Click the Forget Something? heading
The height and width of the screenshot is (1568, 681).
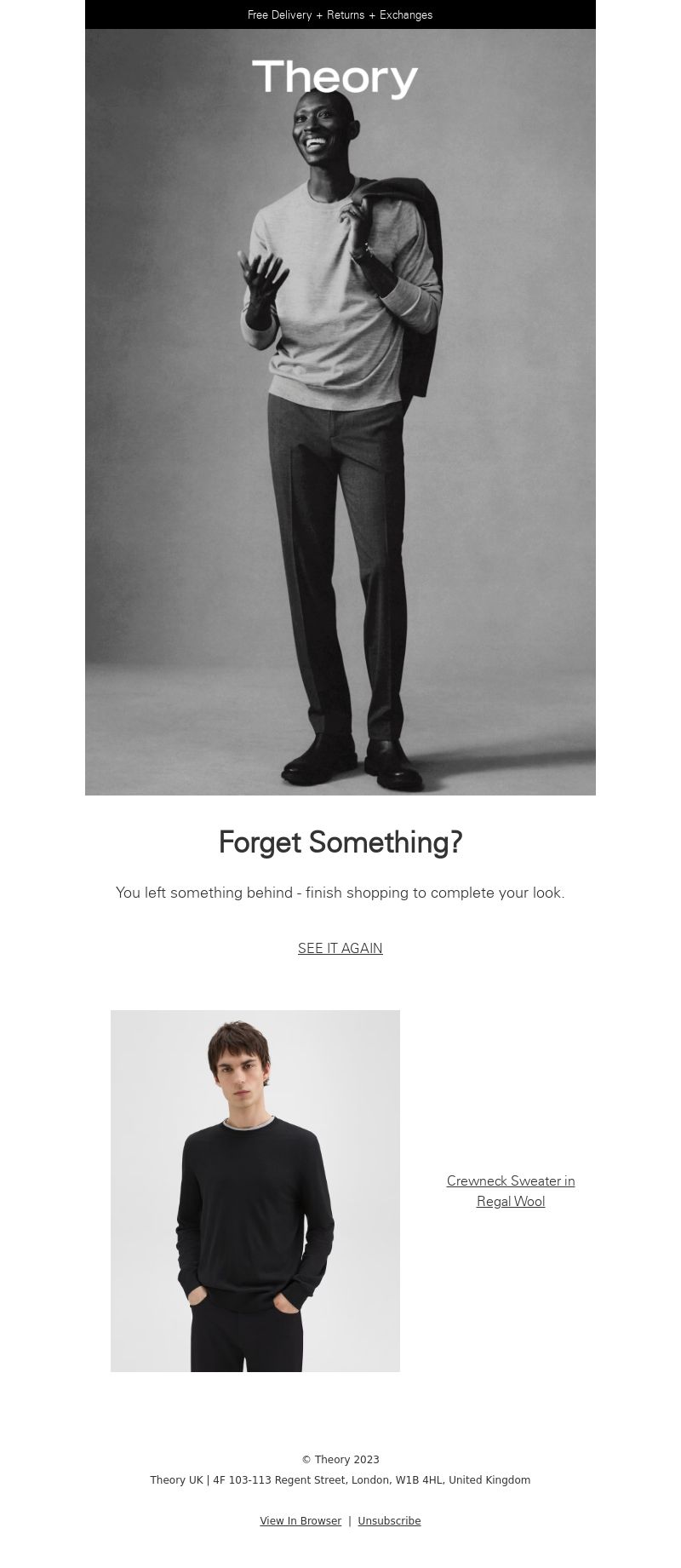pyautogui.click(x=340, y=842)
